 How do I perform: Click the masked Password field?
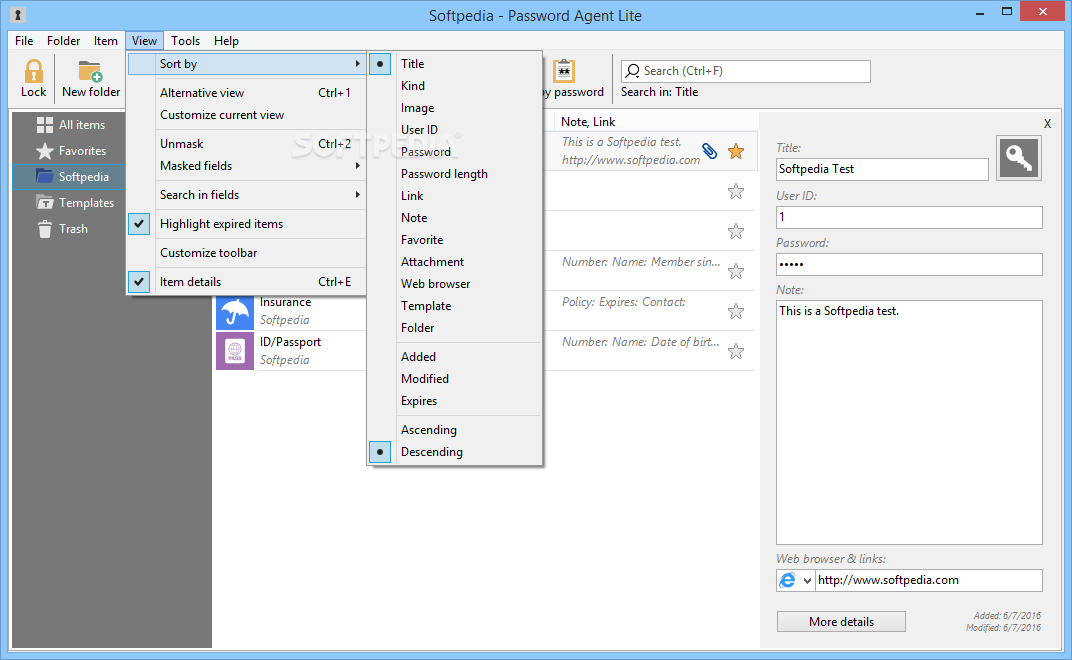coord(909,265)
